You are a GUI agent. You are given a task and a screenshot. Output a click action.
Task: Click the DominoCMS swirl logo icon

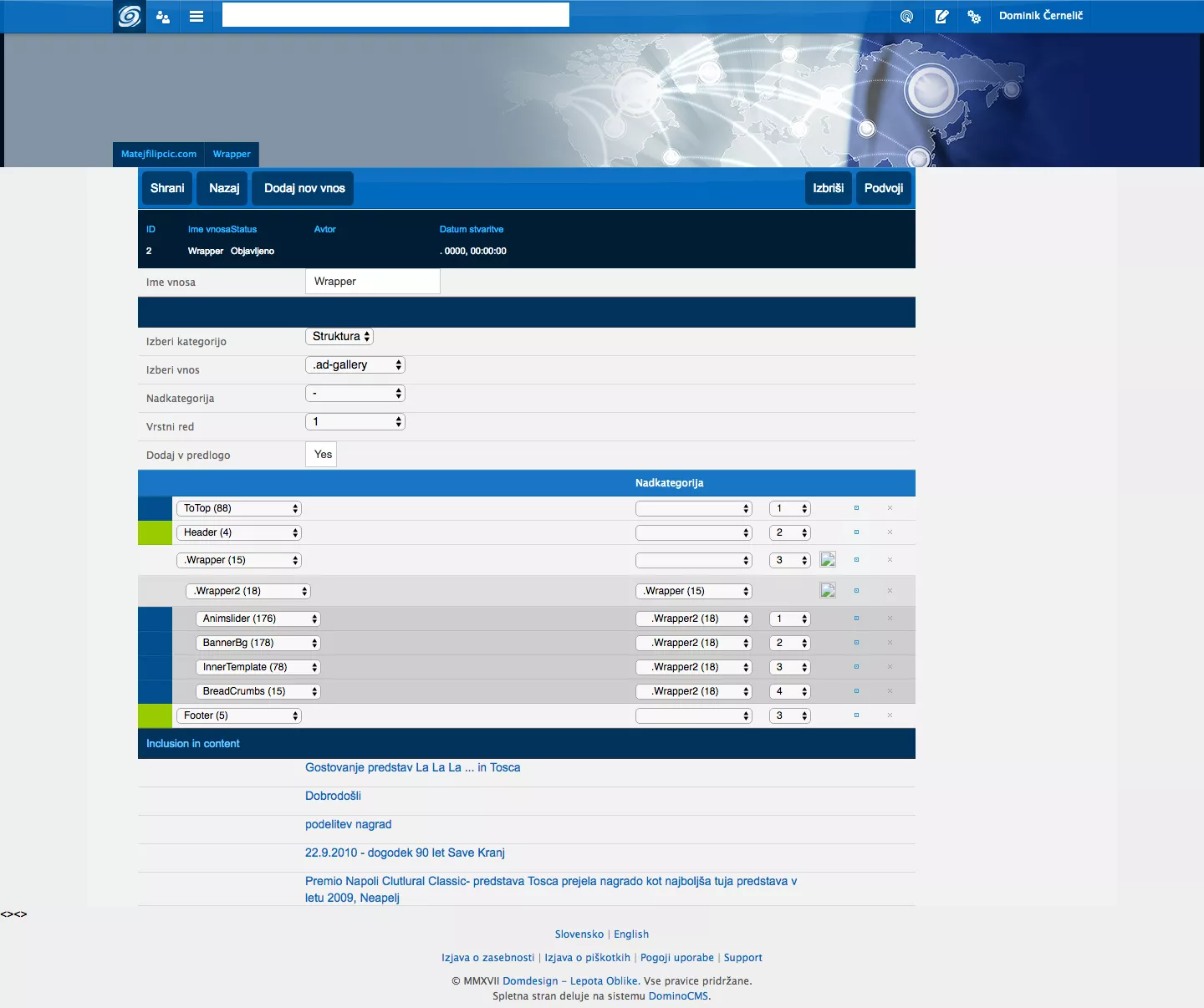tap(130, 16)
